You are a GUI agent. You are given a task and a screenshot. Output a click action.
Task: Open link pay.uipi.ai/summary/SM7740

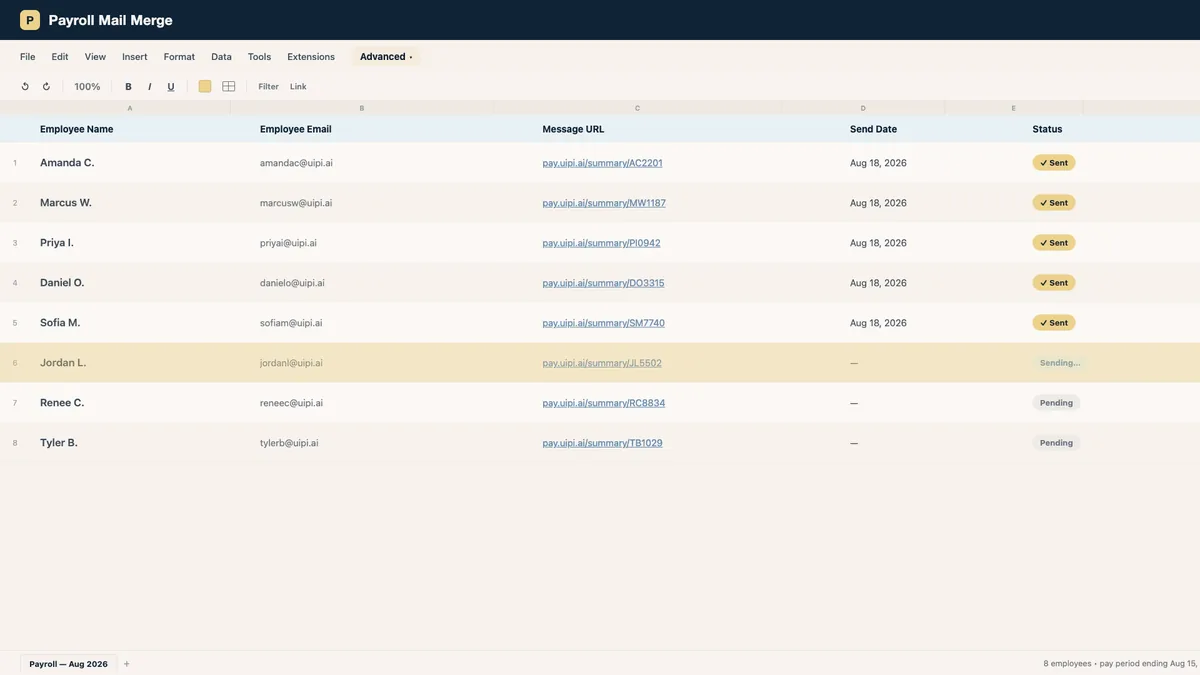point(603,323)
